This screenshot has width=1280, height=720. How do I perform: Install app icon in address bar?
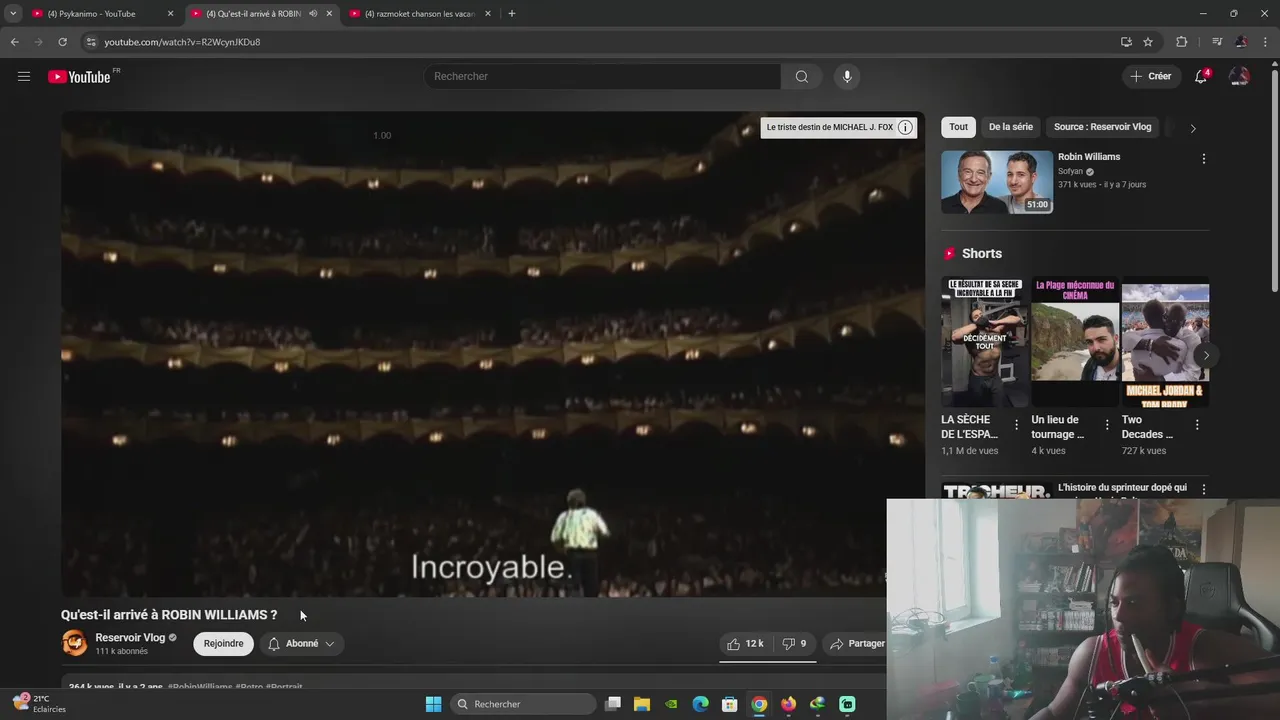pos(1126,42)
